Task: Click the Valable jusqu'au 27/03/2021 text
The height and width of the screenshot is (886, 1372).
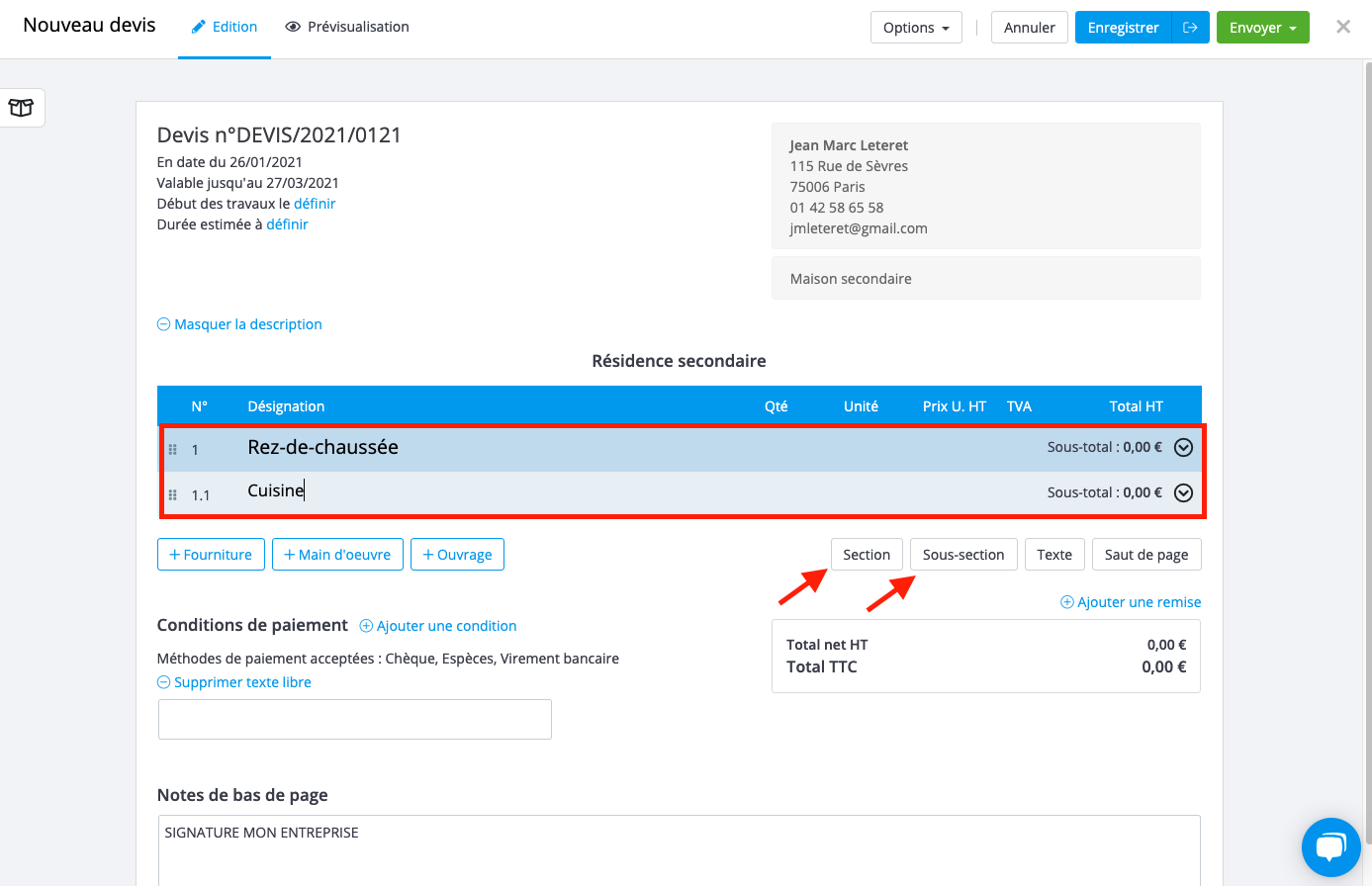Action: [x=248, y=183]
